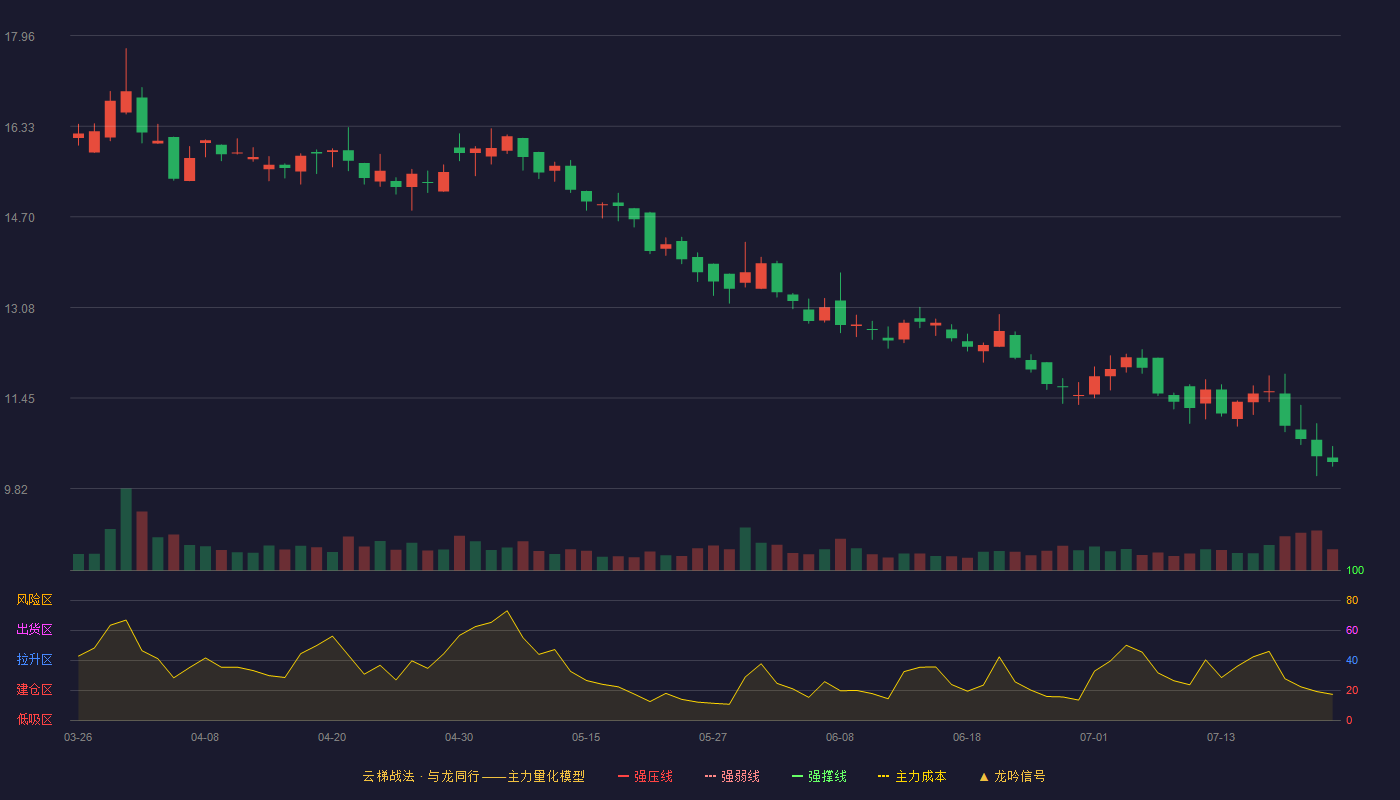Click the 06-18 date label

tap(967, 737)
